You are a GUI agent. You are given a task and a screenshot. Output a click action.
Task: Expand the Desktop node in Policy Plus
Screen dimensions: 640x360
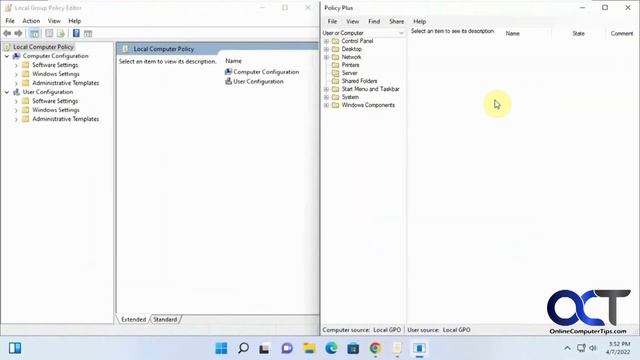[326, 49]
